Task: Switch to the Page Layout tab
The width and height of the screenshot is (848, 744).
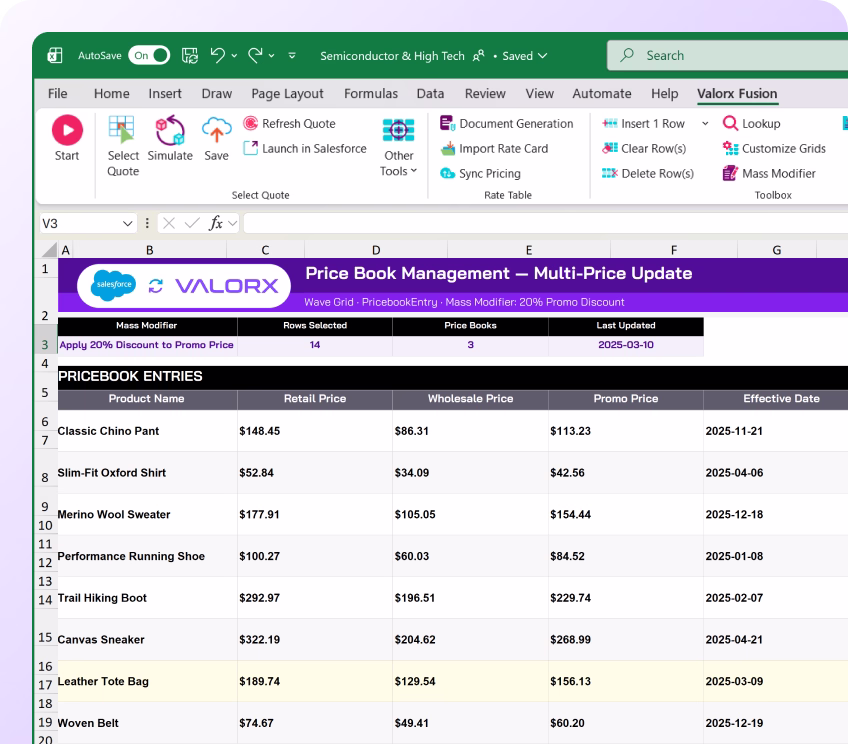Action: coord(287,94)
